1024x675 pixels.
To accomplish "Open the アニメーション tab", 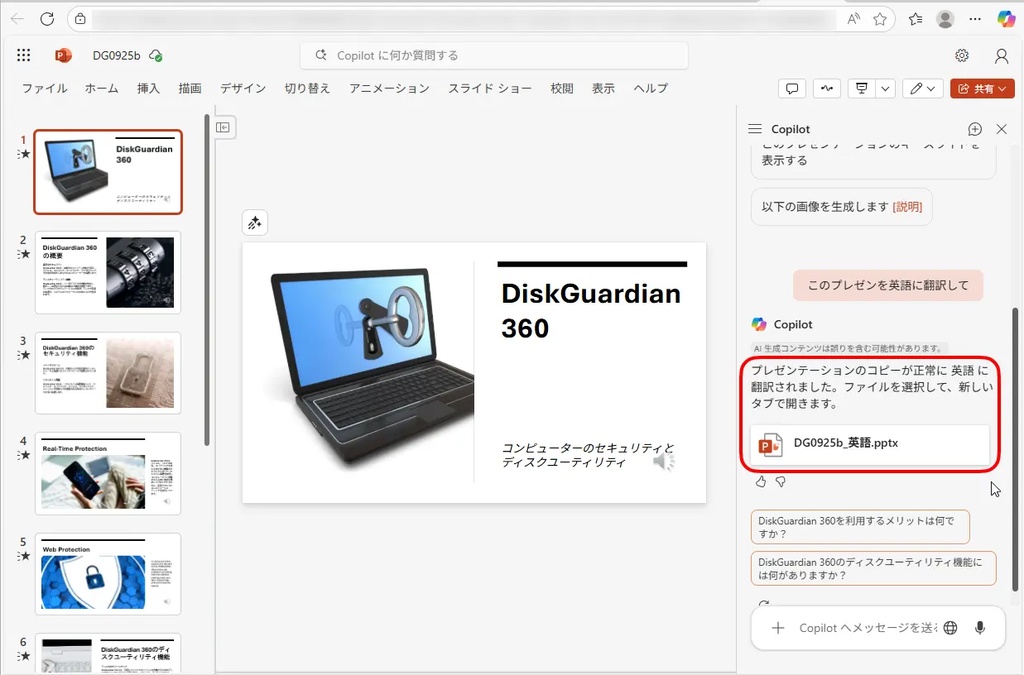I will (x=389, y=88).
